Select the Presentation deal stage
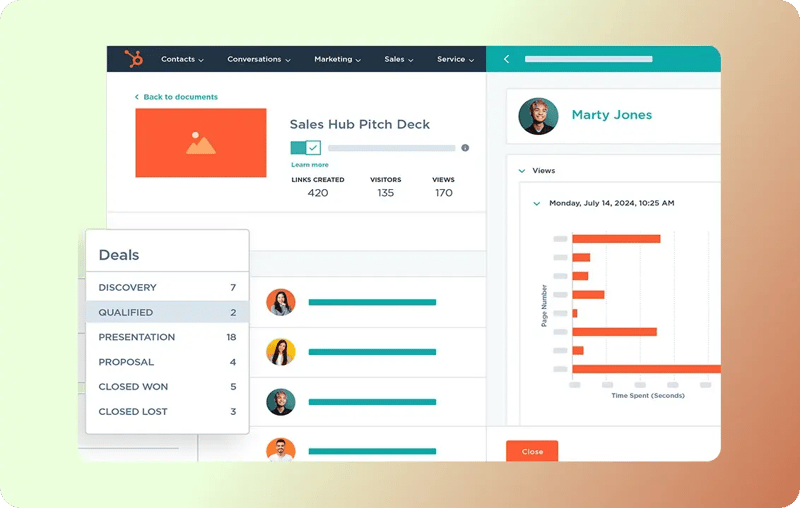The width and height of the screenshot is (800, 508). [x=167, y=337]
